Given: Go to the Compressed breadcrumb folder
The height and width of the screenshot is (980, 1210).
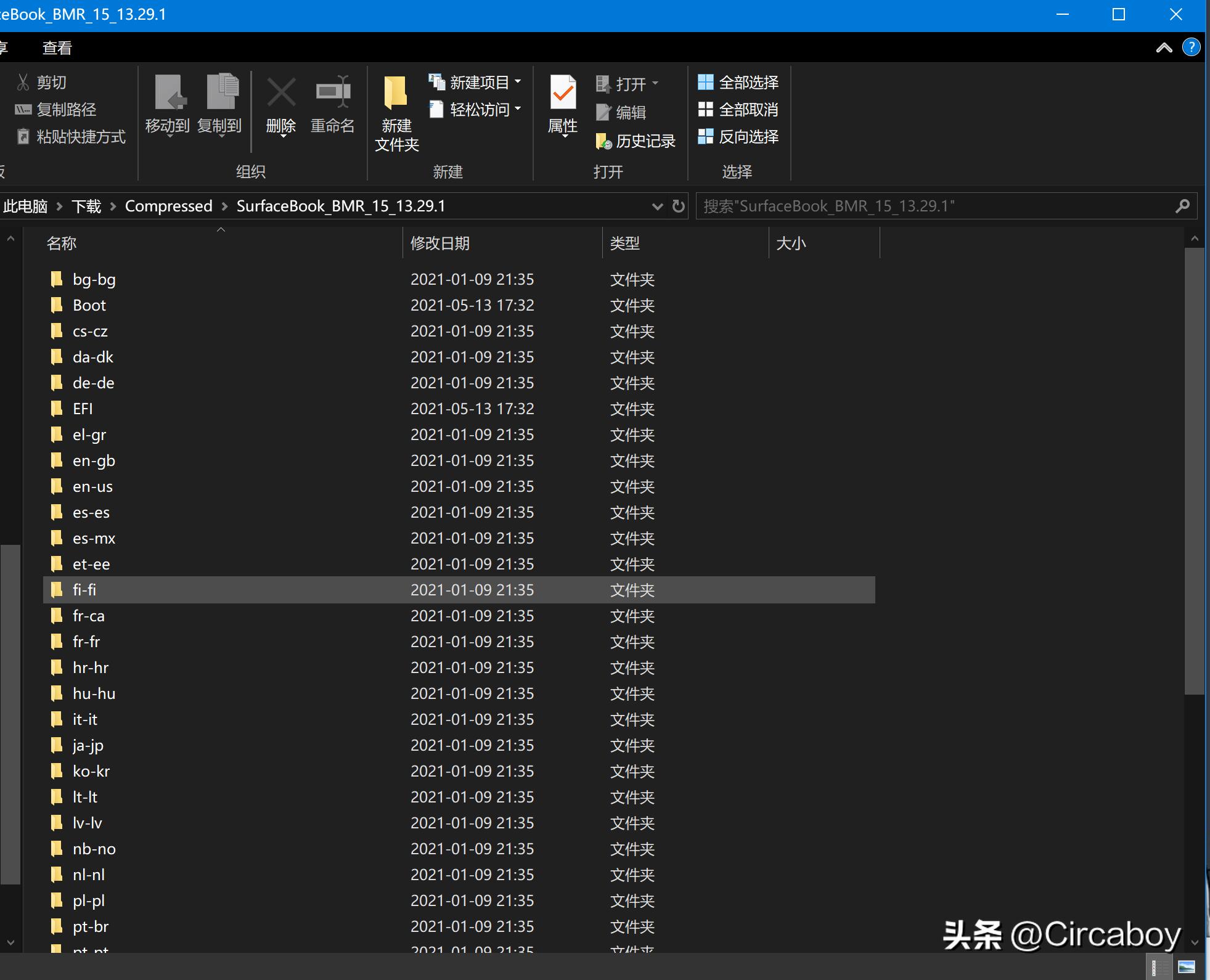Looking at the screenshot, I should click(168, 206).
